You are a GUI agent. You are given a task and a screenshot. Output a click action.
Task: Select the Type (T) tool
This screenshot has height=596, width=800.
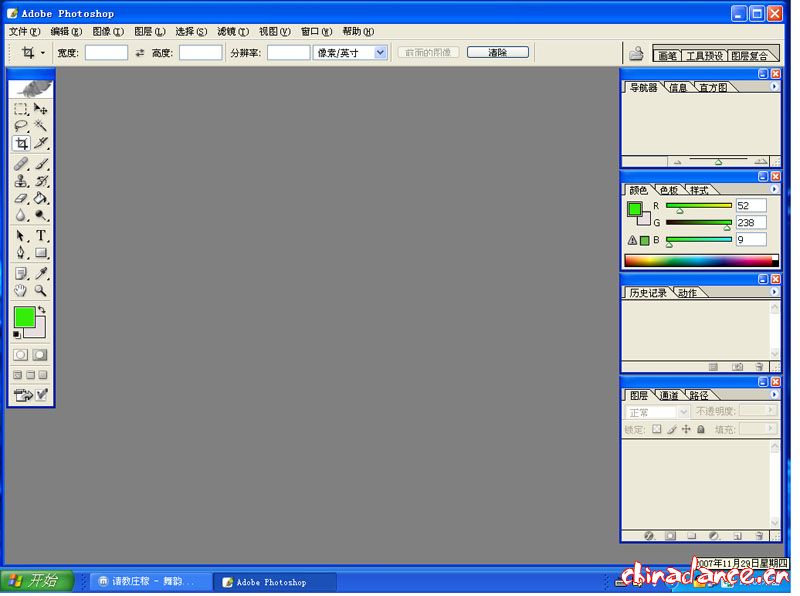pyautogui.click(x=41, y=236)
